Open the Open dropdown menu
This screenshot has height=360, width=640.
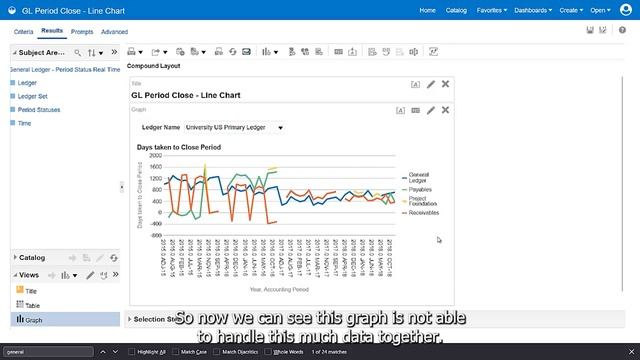(x=600, y=10)
